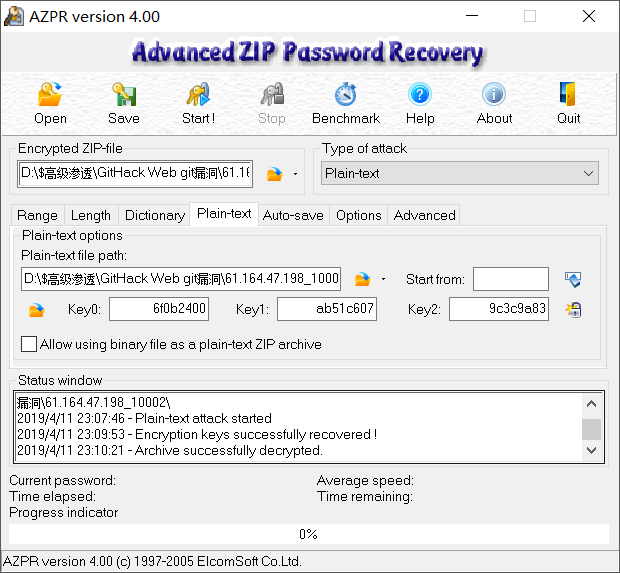The width and height of the screenshot is (620, 573).
Task: Open the Advanced tab
Action: (x=424, y=216)
